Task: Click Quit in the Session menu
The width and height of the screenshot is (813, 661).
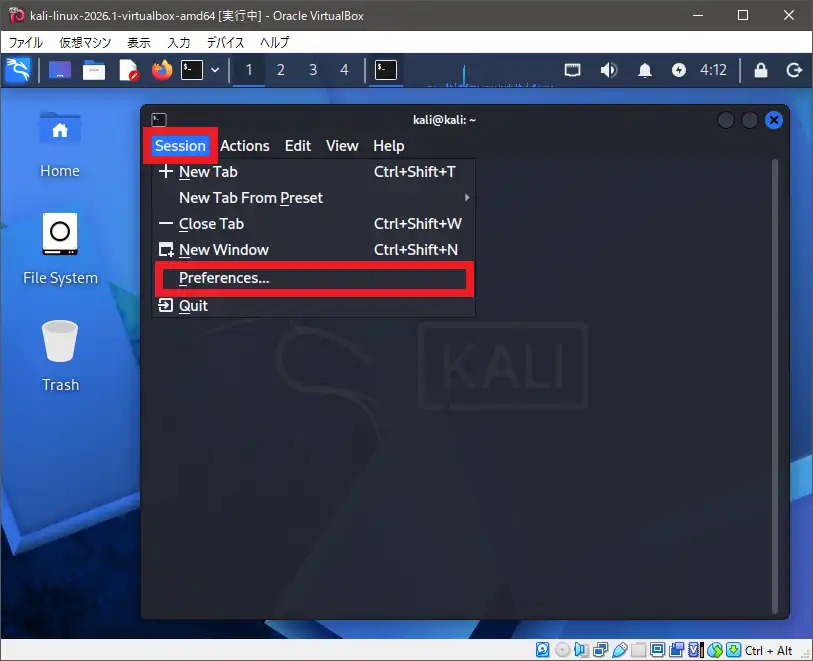Action: (193, 306)
